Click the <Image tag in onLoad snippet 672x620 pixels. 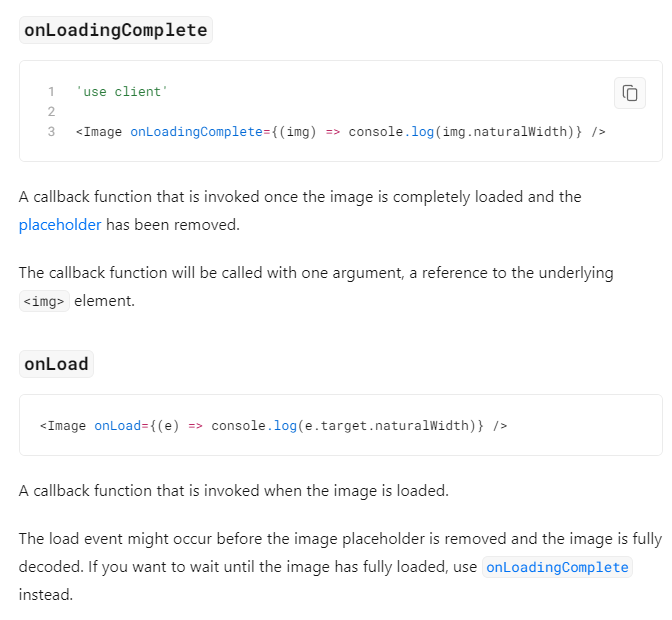click(63, 426)
